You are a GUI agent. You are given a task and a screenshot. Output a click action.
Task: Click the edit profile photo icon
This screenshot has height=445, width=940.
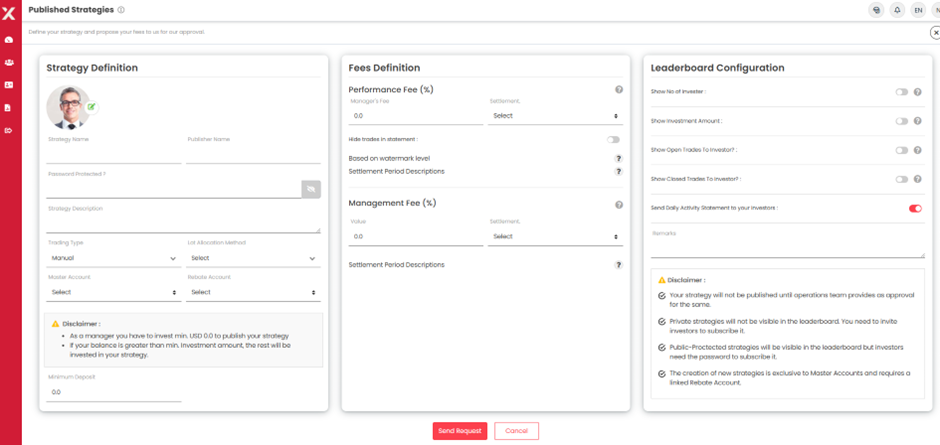tap(92, 107)
